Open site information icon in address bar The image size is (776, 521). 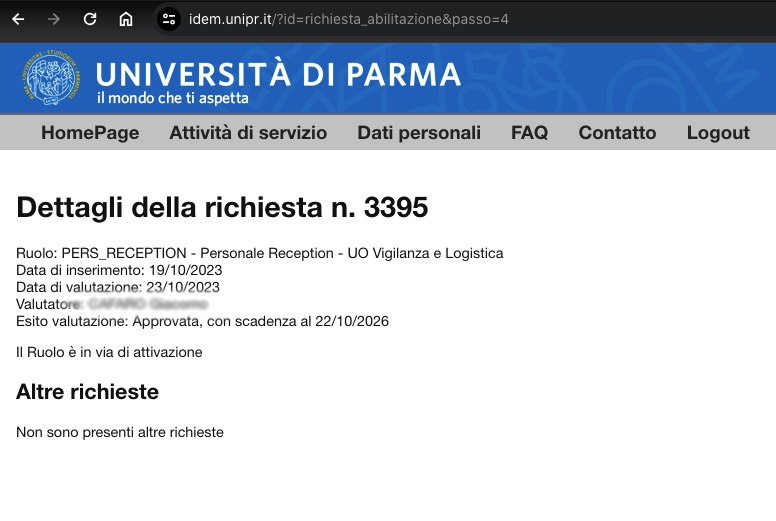click(x=169, y=19)
